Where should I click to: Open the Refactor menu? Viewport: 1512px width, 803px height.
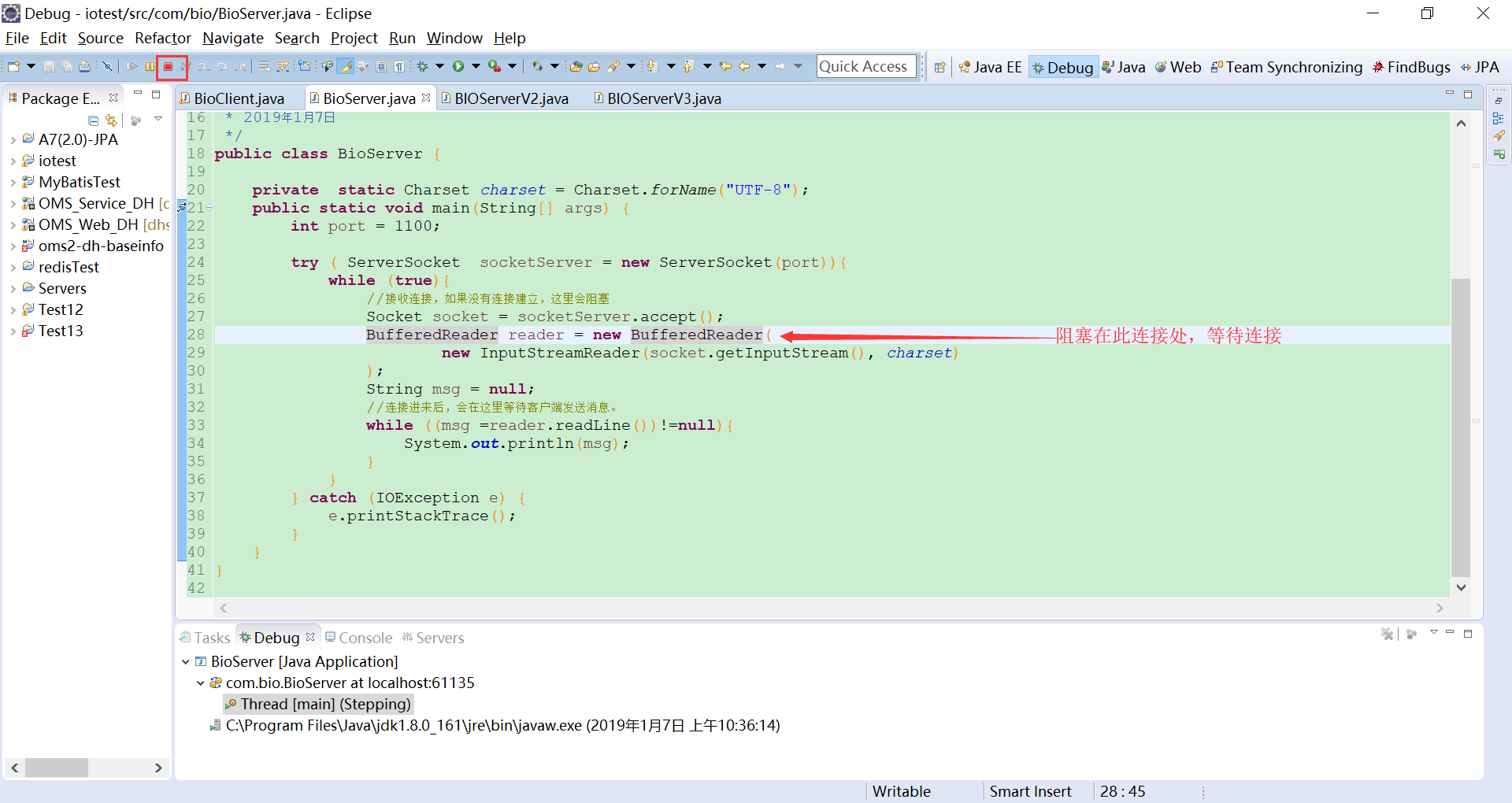point(162,38)
